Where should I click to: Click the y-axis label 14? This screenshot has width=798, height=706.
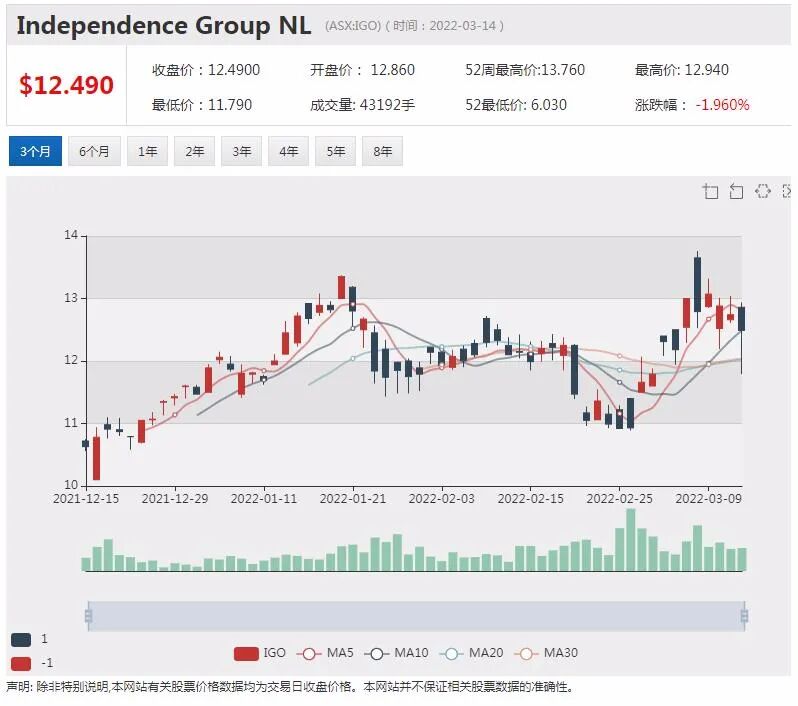click(x=71, y=235)
